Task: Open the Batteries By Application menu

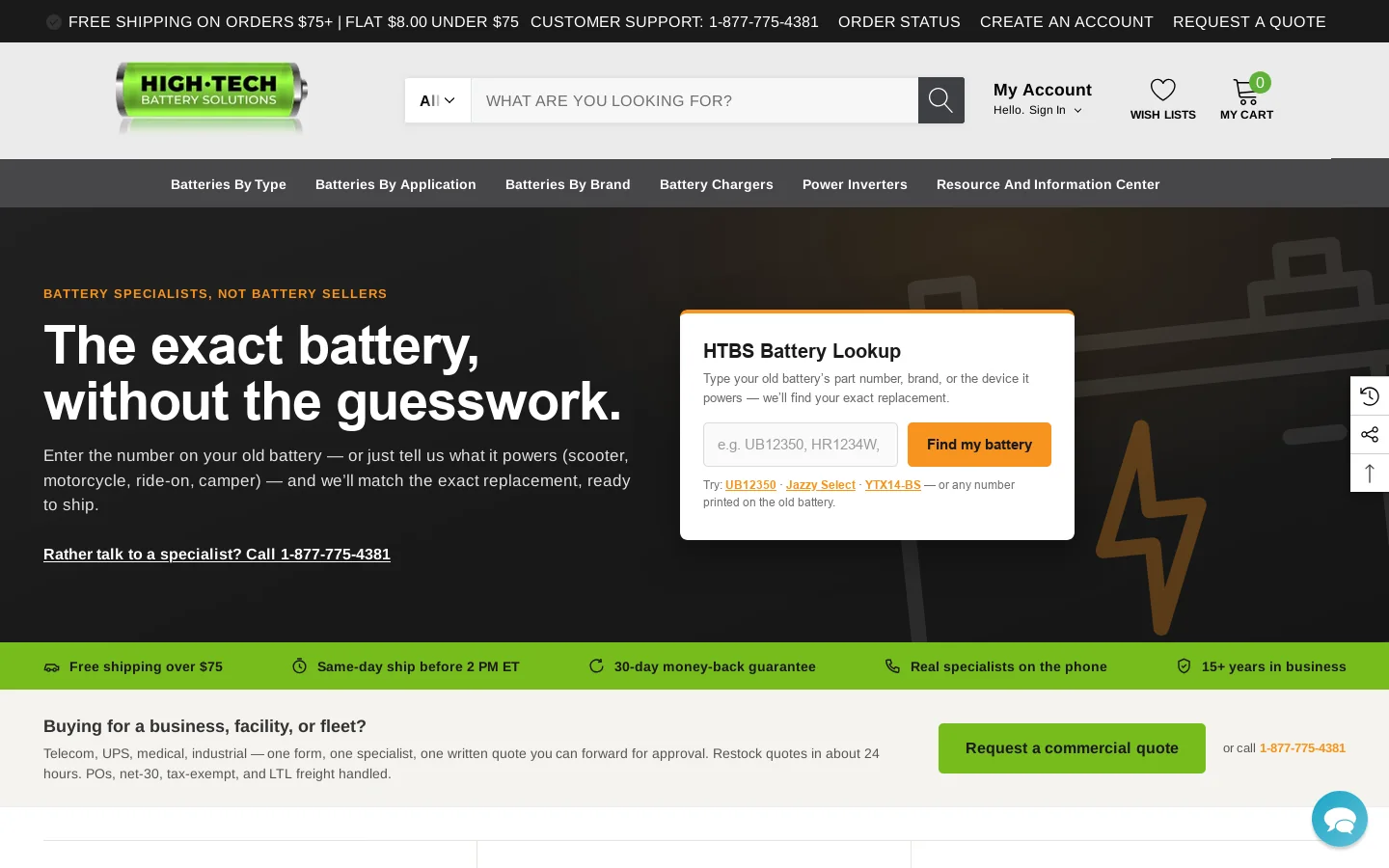Action: (395, 184)
